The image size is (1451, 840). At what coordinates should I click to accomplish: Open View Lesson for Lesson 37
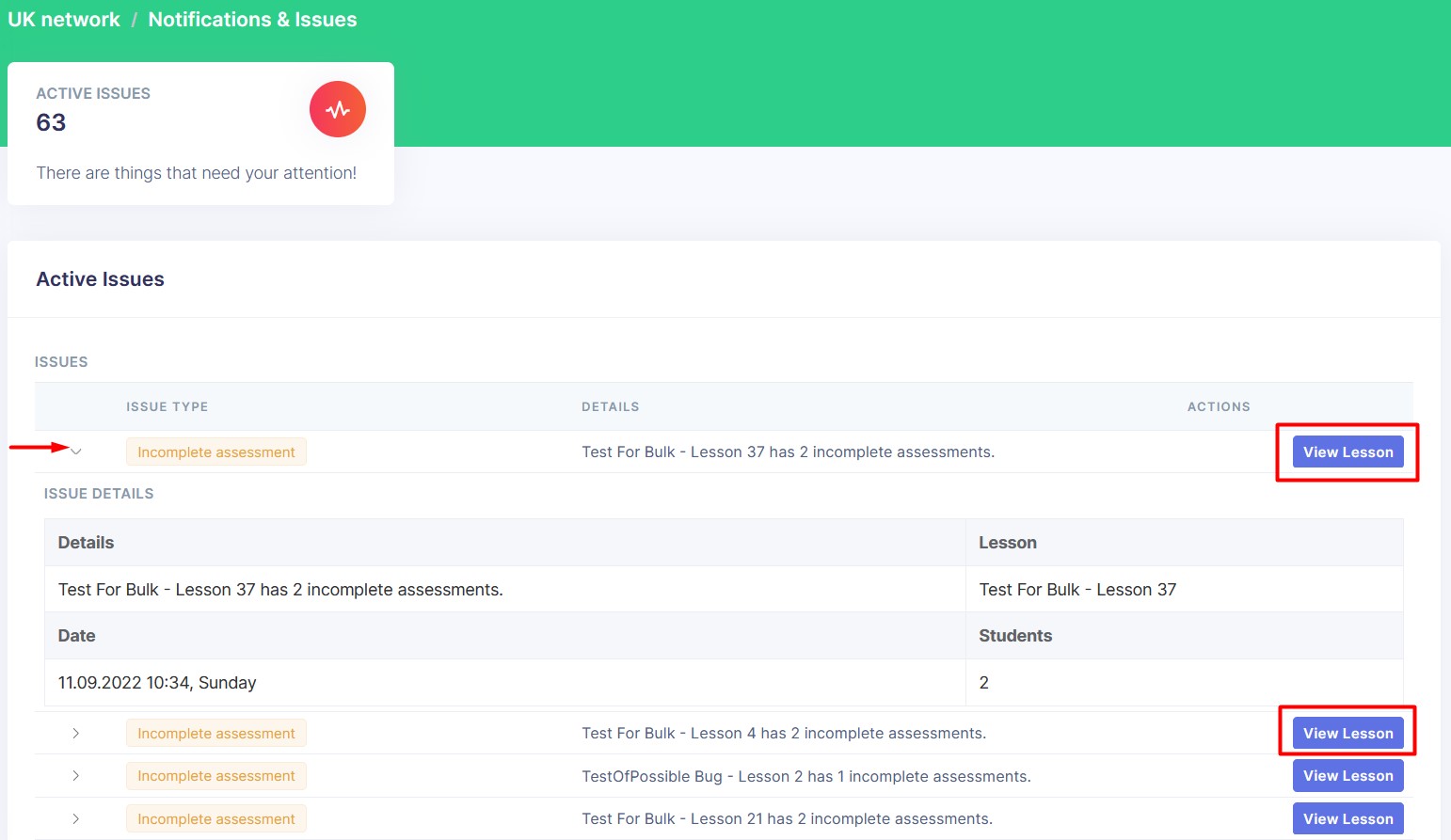tap(1347, 452)
